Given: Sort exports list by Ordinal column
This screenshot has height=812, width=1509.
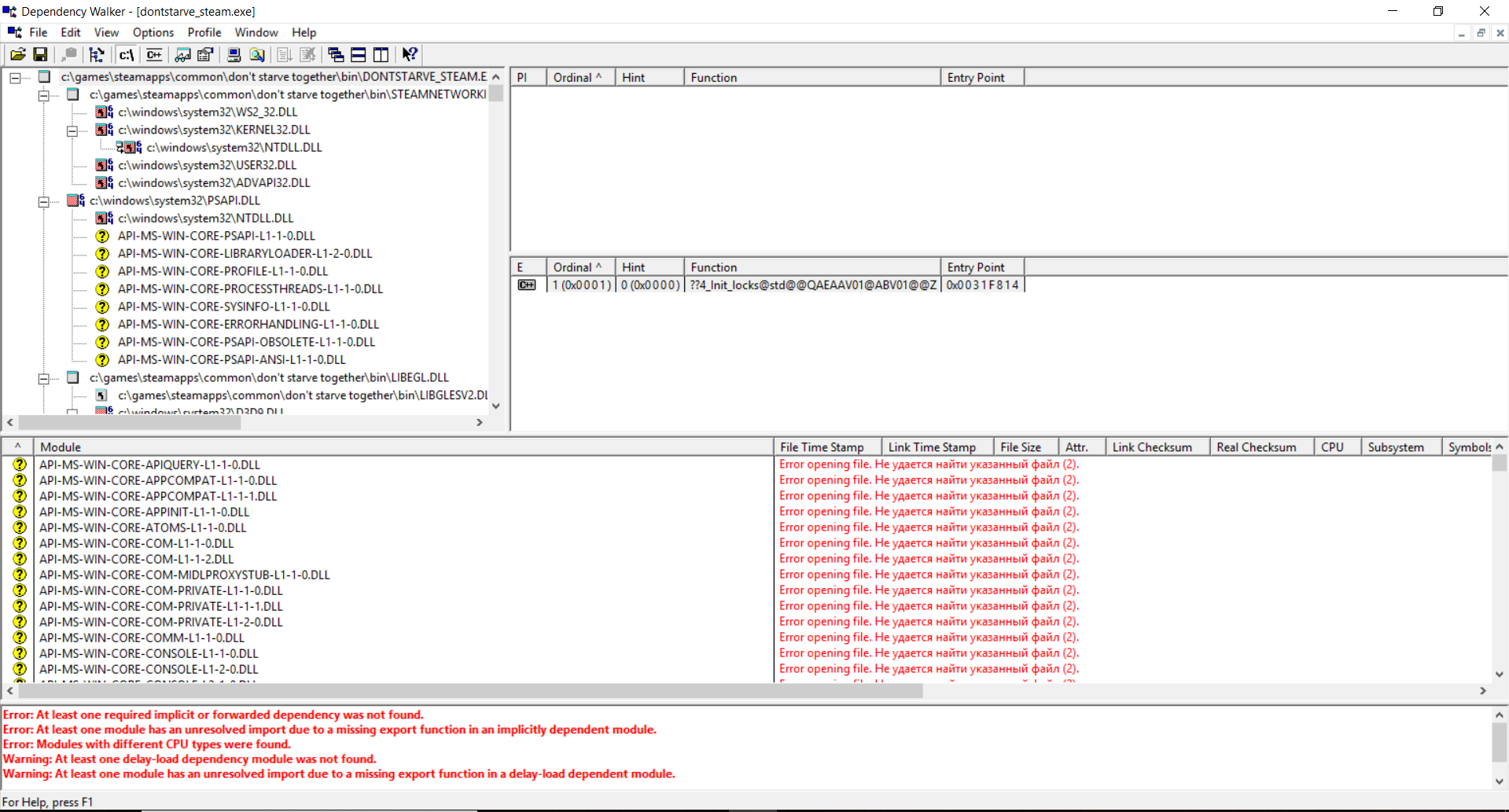Looking at the screenshot, I should (x=581, y=267).
